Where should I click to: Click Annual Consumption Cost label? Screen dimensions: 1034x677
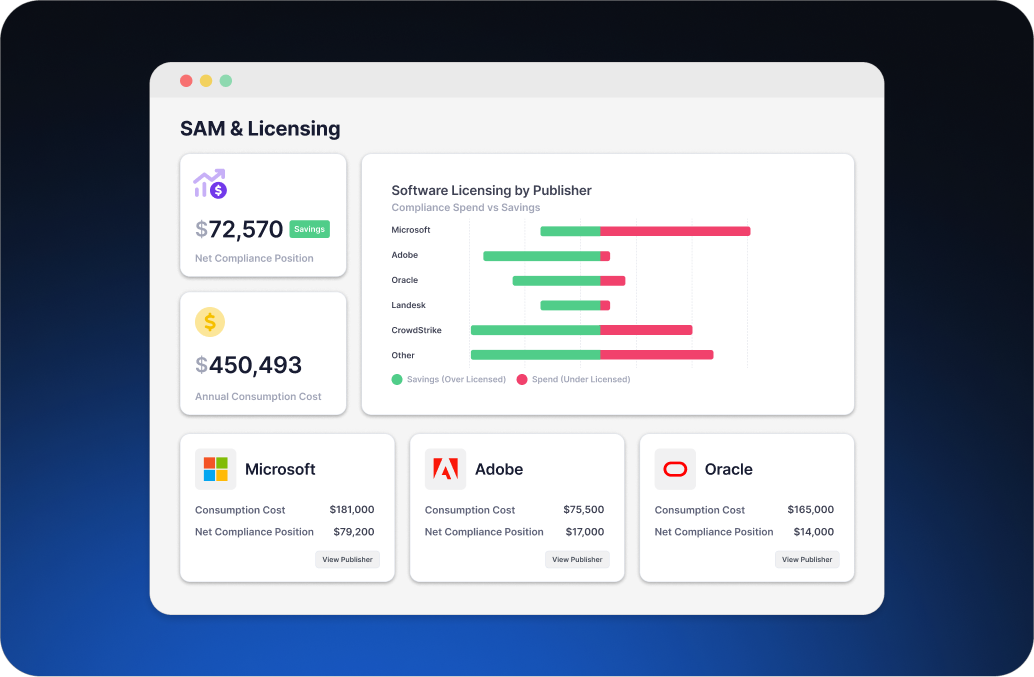(x=258, y=397)
